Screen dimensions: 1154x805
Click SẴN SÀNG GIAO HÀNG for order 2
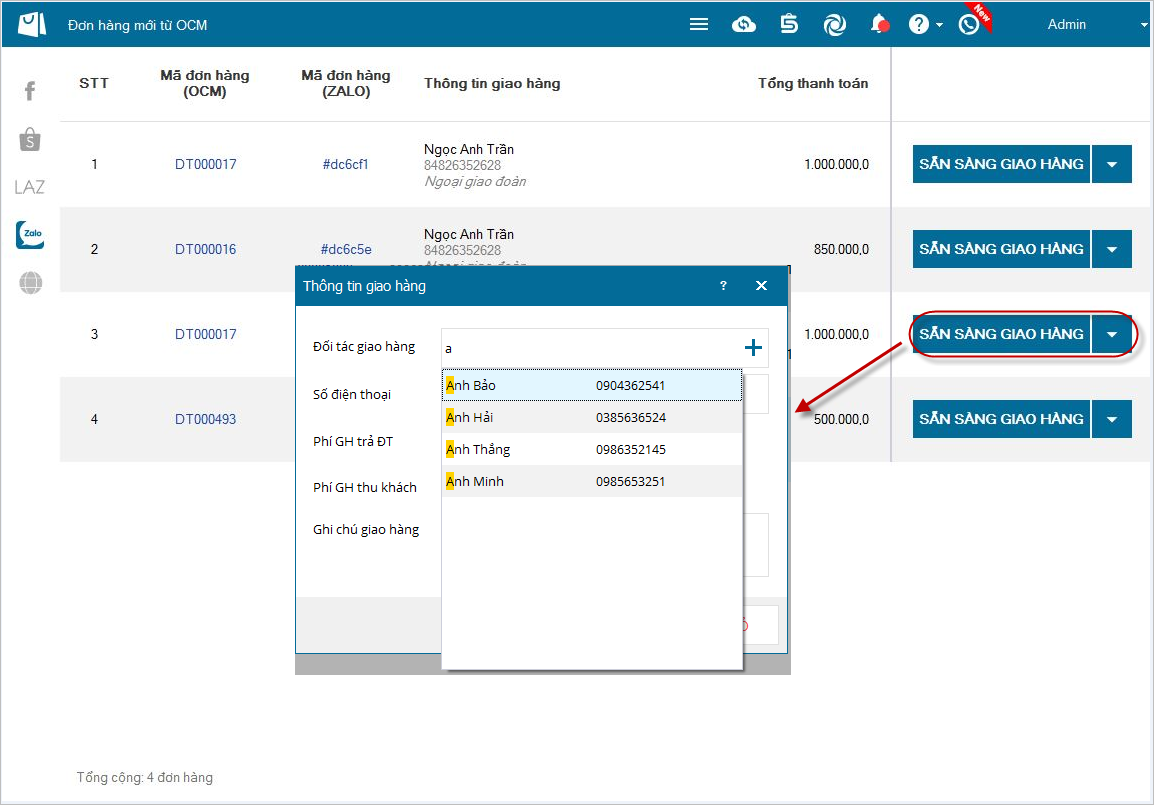coord(1001,249)
